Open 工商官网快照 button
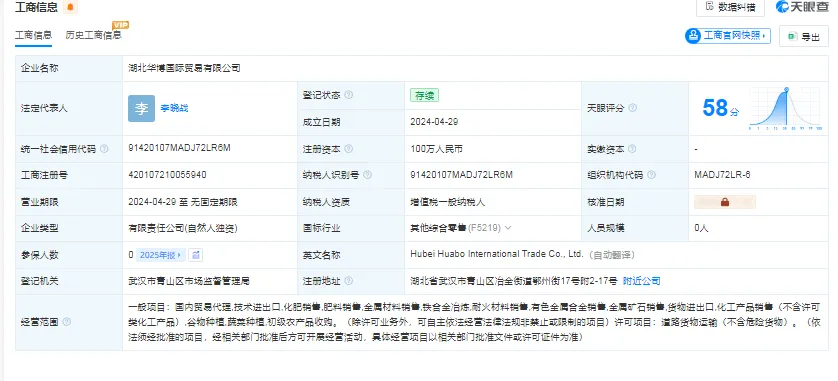838x381 pixels. click(x=728, y=36)
